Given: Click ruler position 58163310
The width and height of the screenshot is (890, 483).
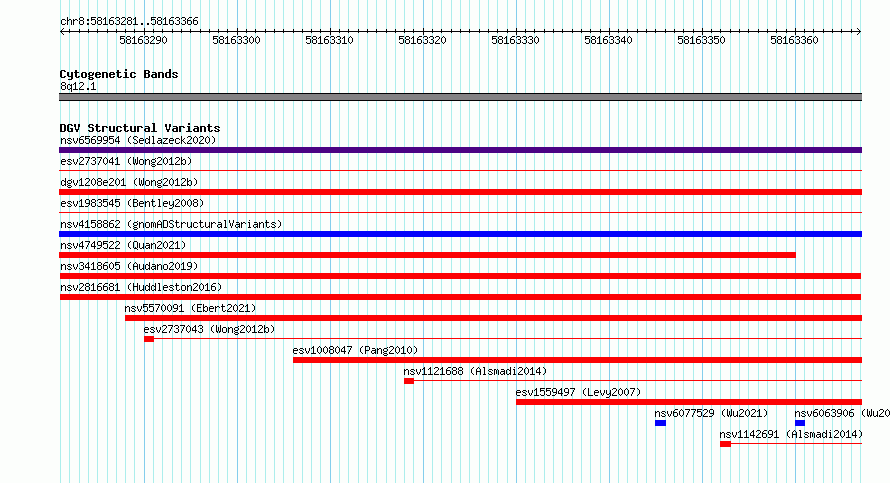Looking at the screenshot, I should [x=329, y=40].
